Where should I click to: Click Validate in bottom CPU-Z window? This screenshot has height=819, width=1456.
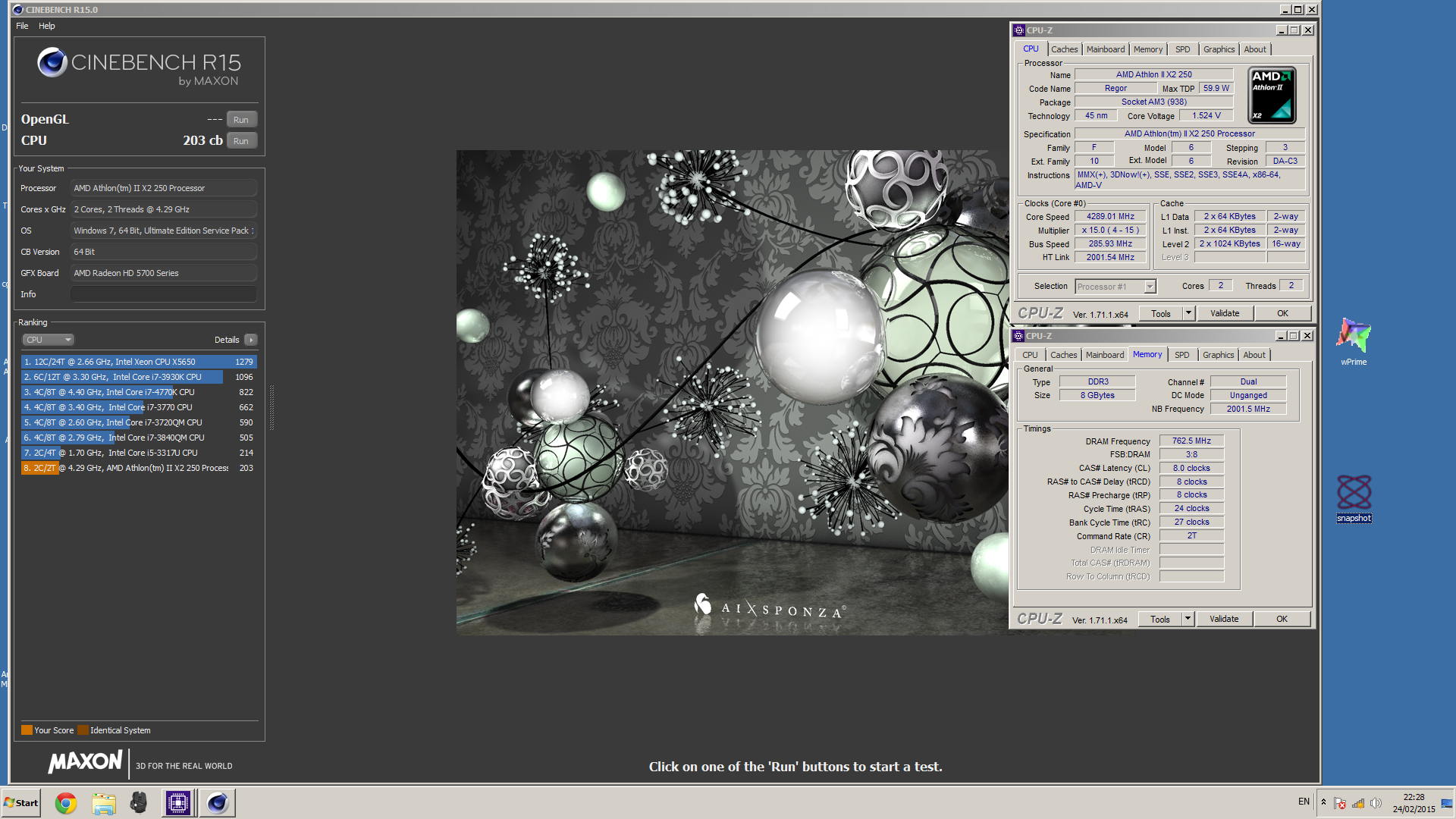[x=1224, y=620]
